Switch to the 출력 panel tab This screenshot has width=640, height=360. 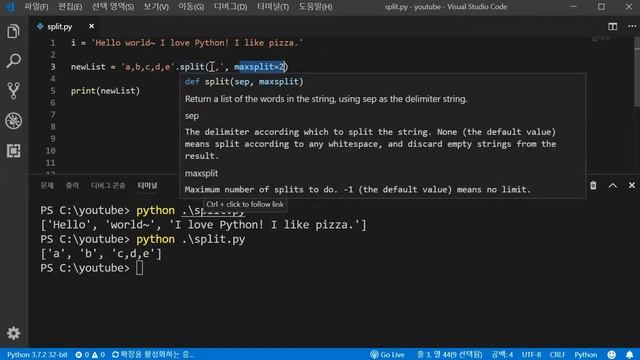[72, 186]
